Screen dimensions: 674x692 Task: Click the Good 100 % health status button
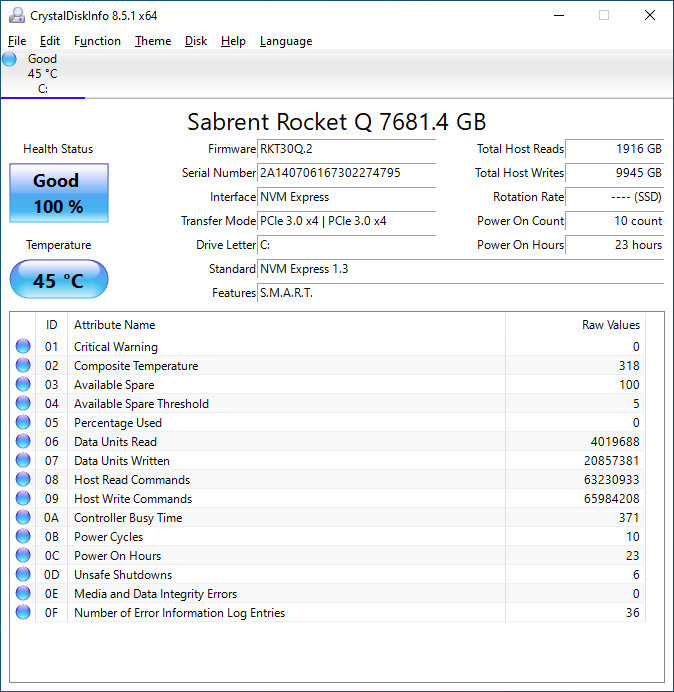59,193
